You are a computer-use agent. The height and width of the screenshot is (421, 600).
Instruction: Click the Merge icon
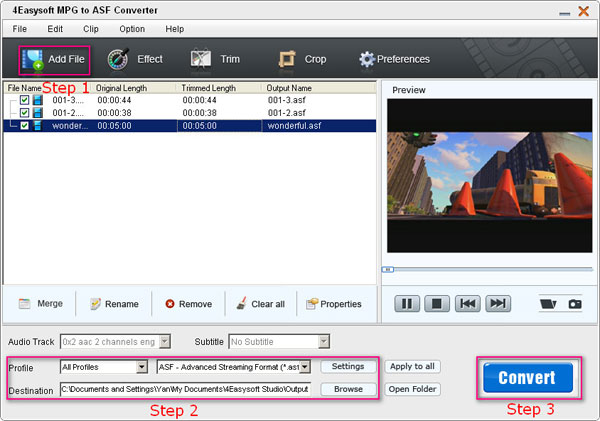(x=24, y=304)
